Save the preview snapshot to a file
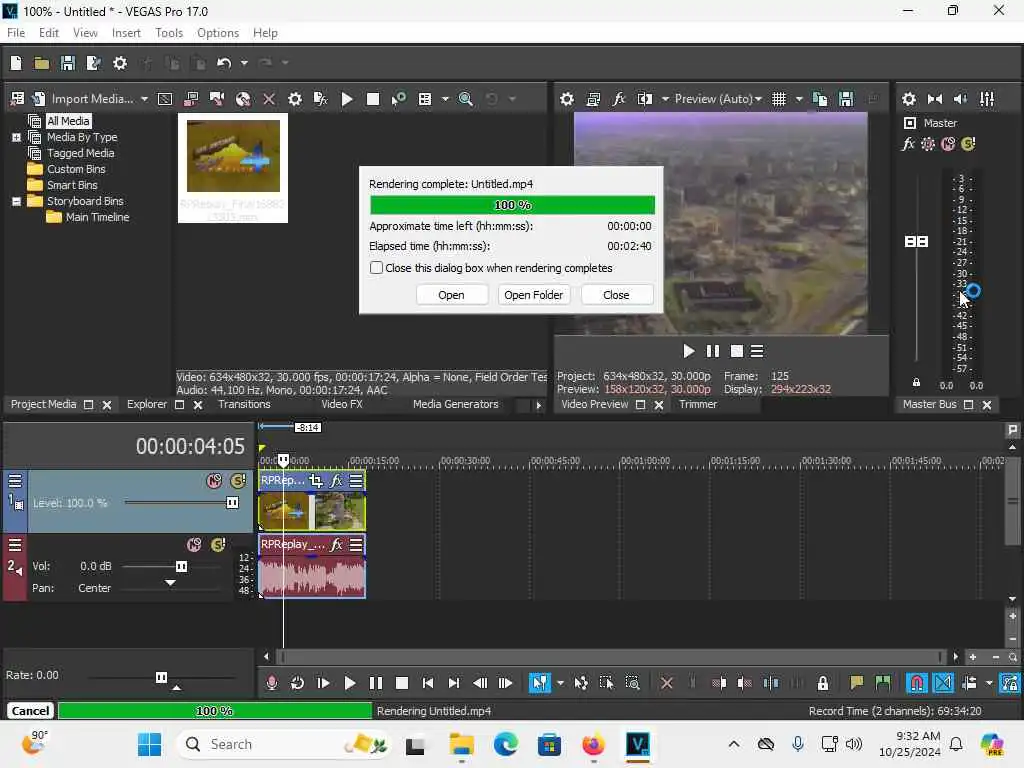 tap(846, 99)
